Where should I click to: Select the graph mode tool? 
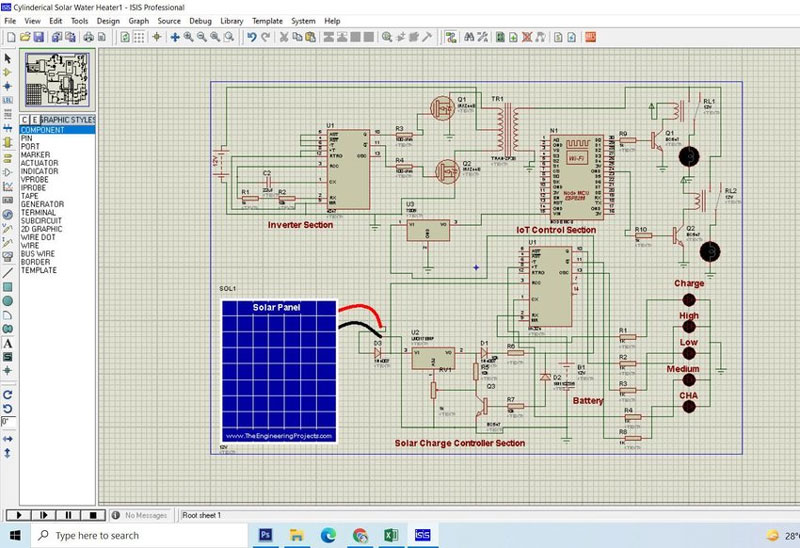(8, 187)
